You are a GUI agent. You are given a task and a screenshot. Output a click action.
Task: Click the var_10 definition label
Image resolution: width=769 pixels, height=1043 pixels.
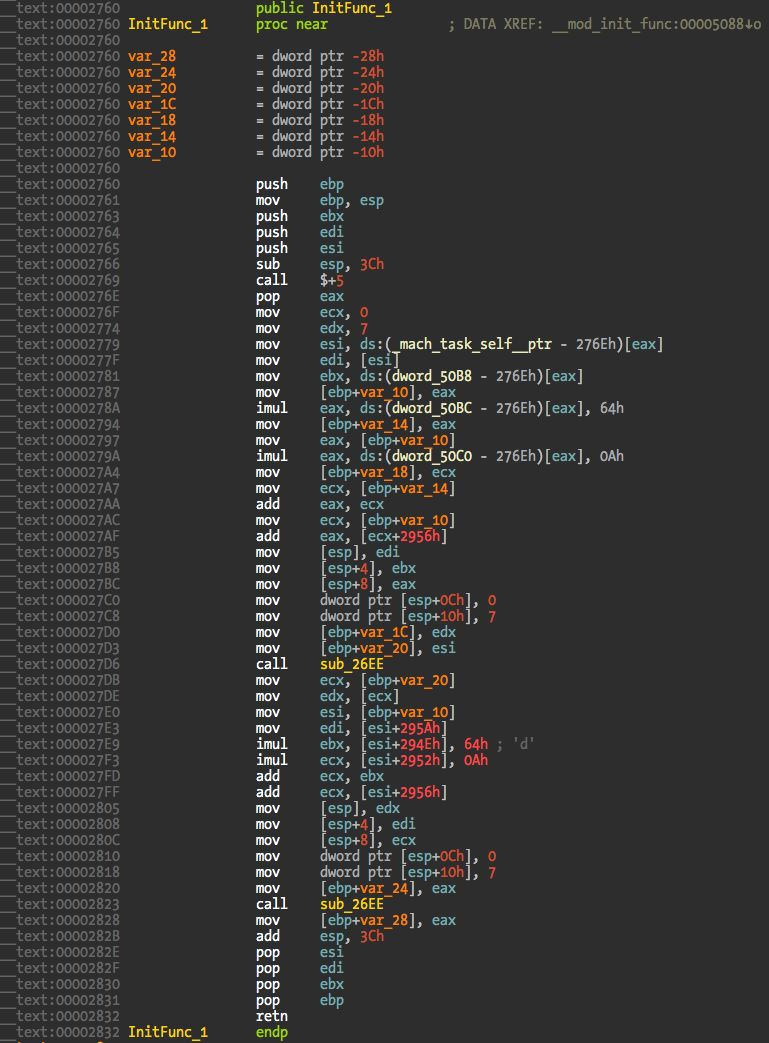click(152, 152)
